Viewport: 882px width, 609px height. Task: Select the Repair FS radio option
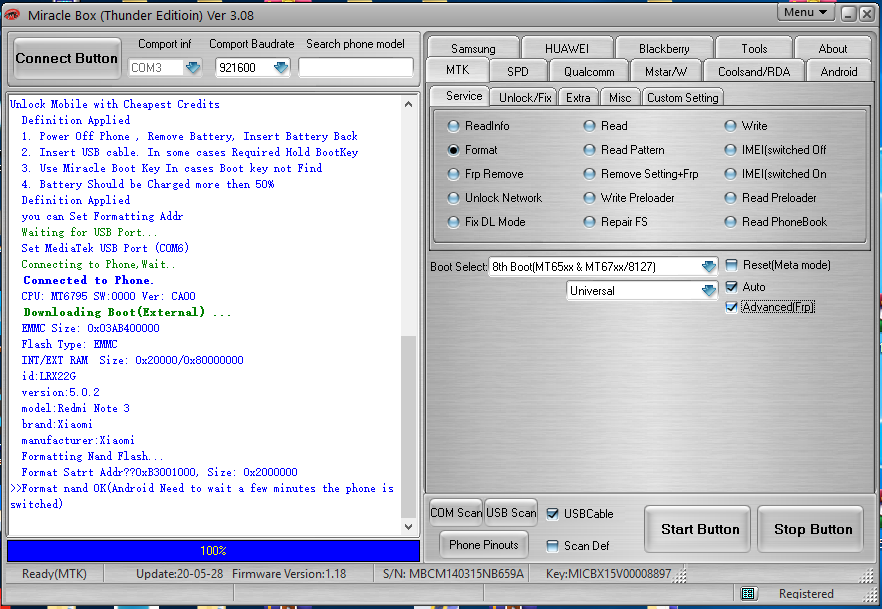click(590, 222)
